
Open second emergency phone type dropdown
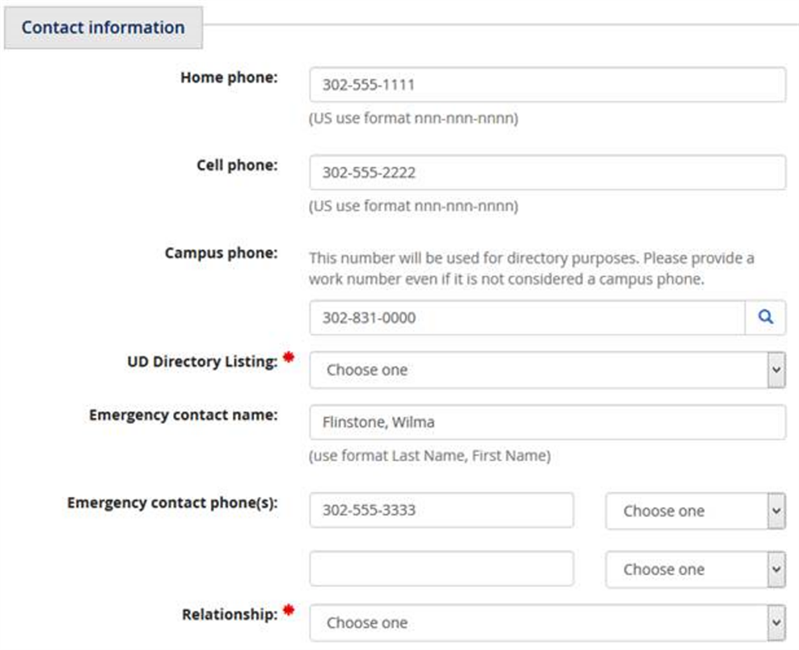[696, 569]
